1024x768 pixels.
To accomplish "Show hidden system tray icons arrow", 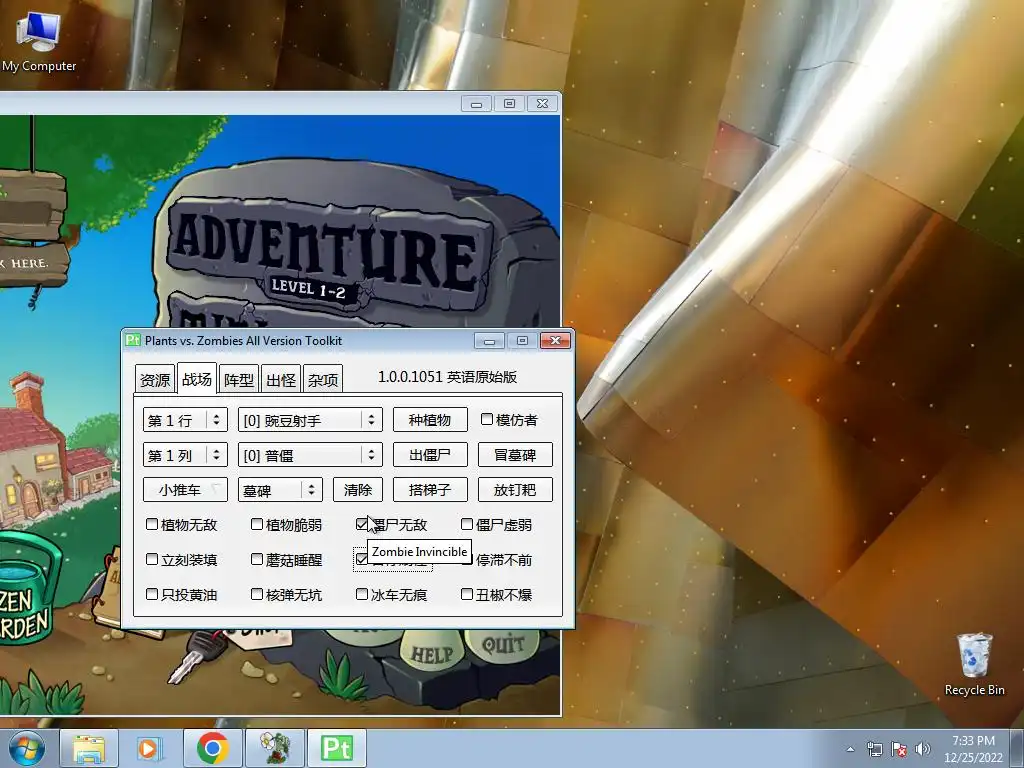I will [850, 749].
